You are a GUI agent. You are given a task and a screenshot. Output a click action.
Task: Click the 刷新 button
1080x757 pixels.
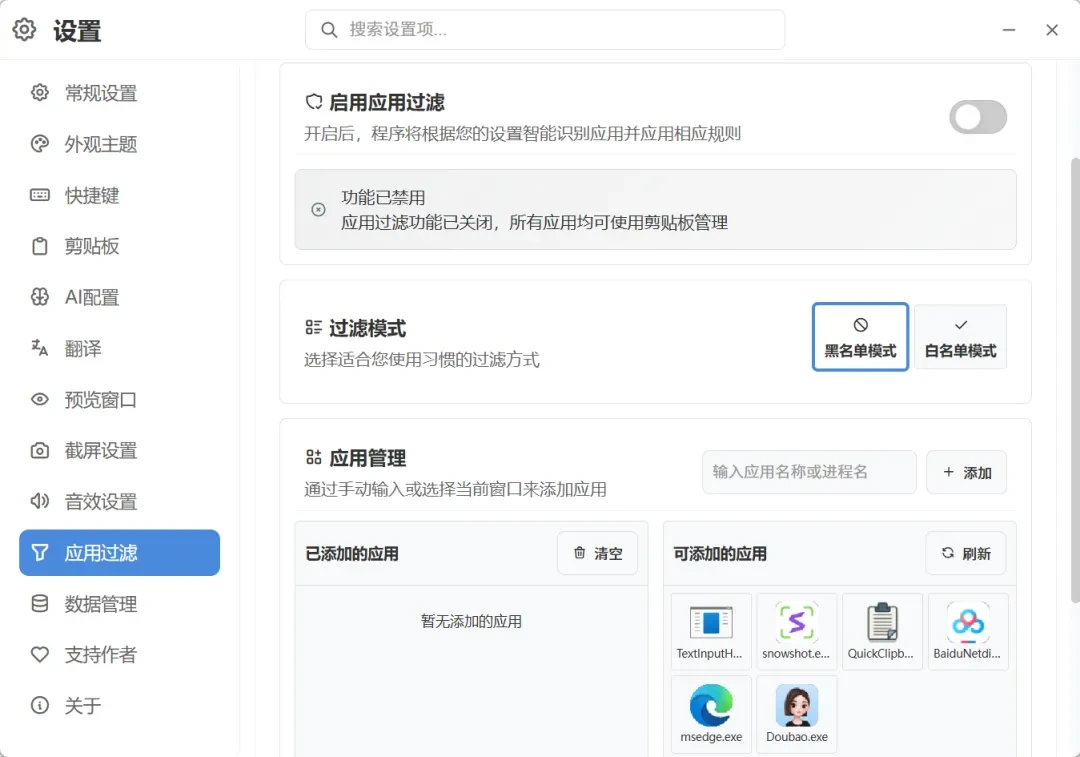point(966,553)
